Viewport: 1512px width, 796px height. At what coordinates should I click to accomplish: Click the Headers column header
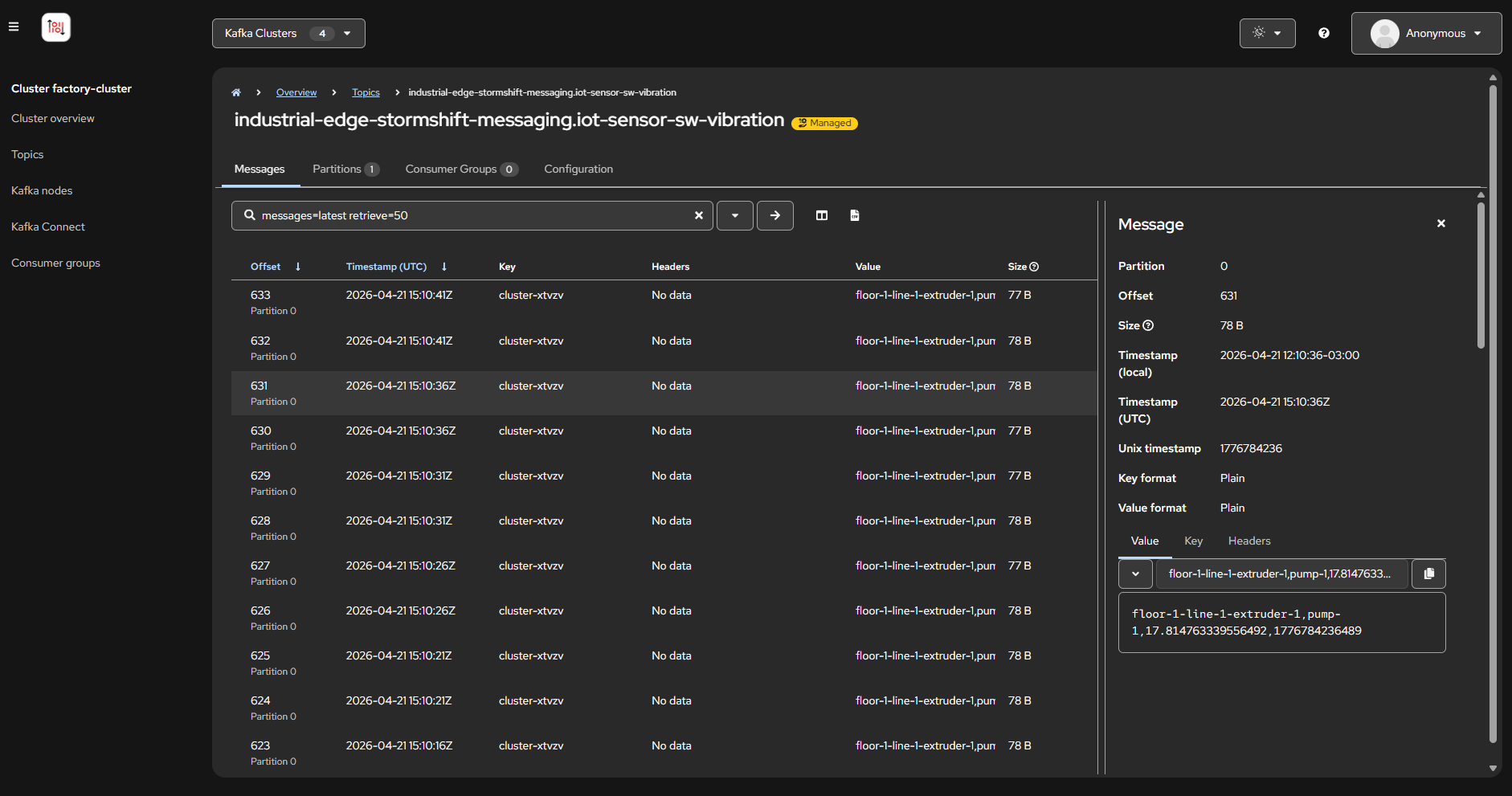tap(671, 267)
